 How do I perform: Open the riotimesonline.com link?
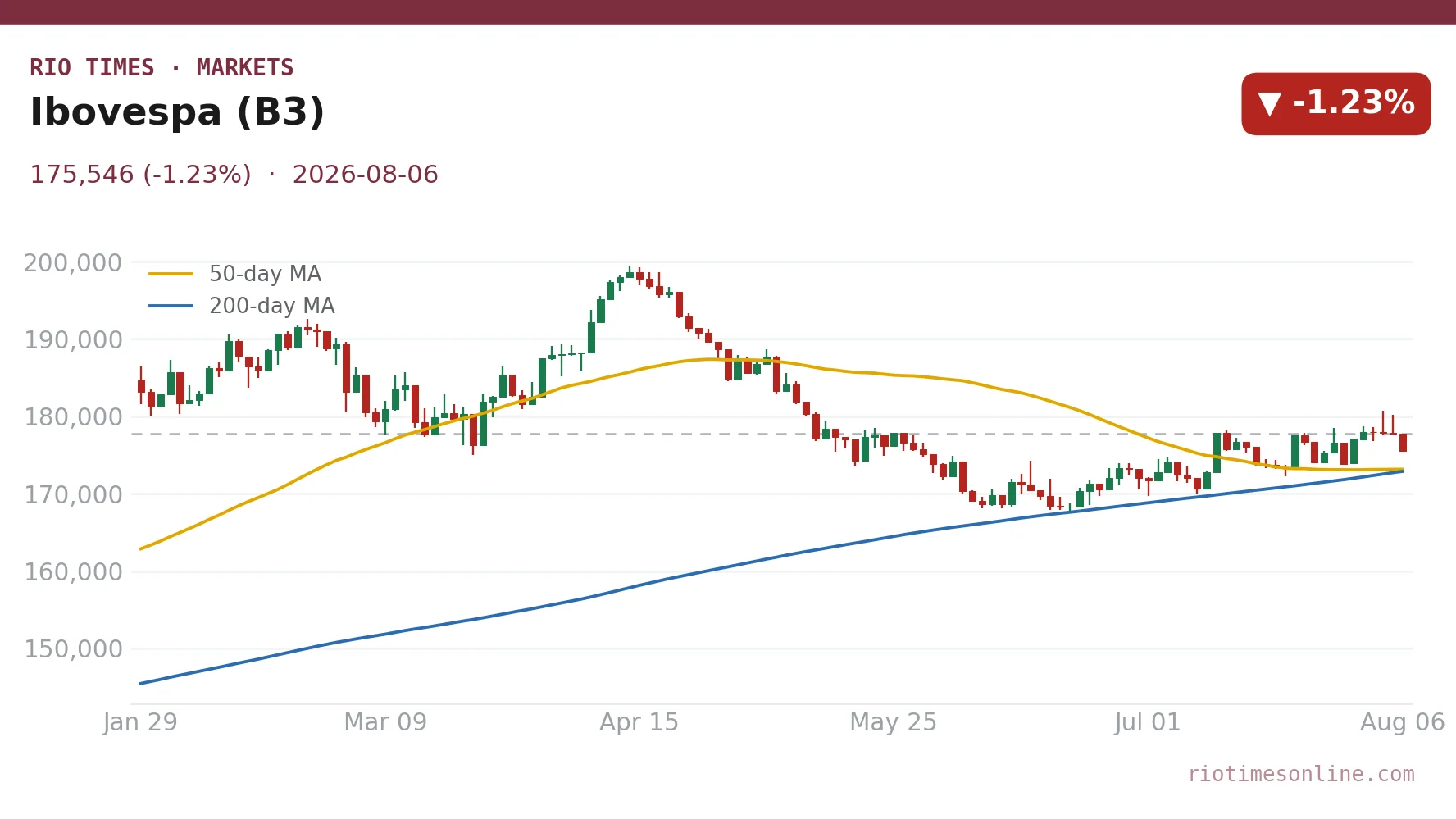click(1301, 774)
